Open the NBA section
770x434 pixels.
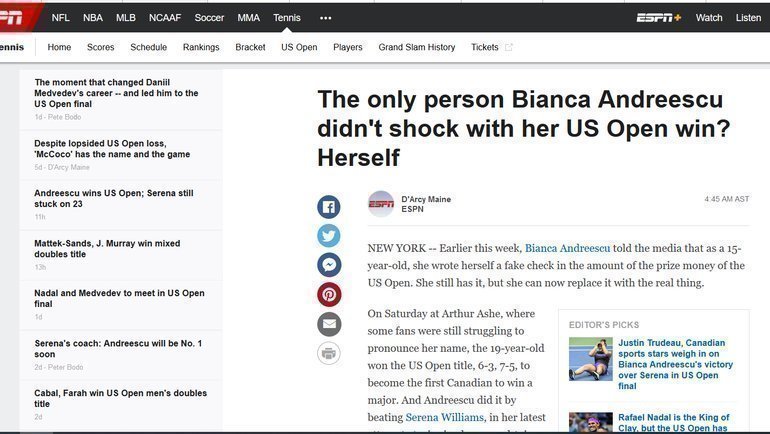point(93,18)
